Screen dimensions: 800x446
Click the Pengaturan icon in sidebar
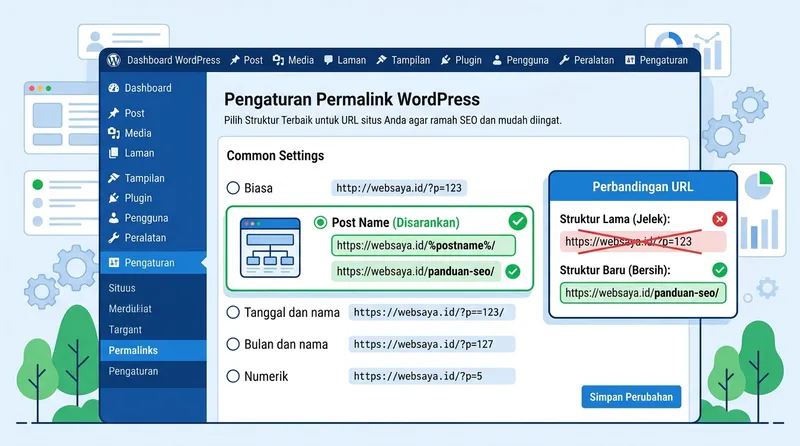point(114,263)
